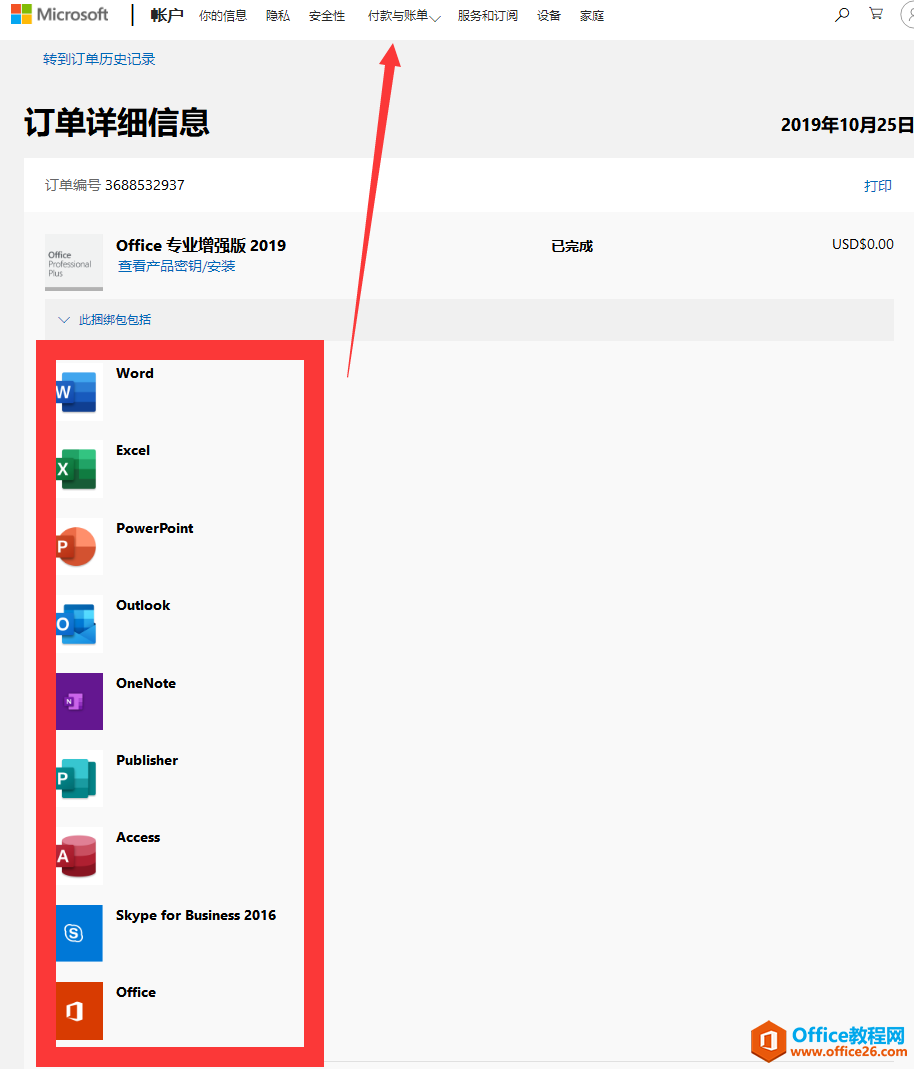Collapse the 此捆绑包包括 bundle section

point(105,320)
